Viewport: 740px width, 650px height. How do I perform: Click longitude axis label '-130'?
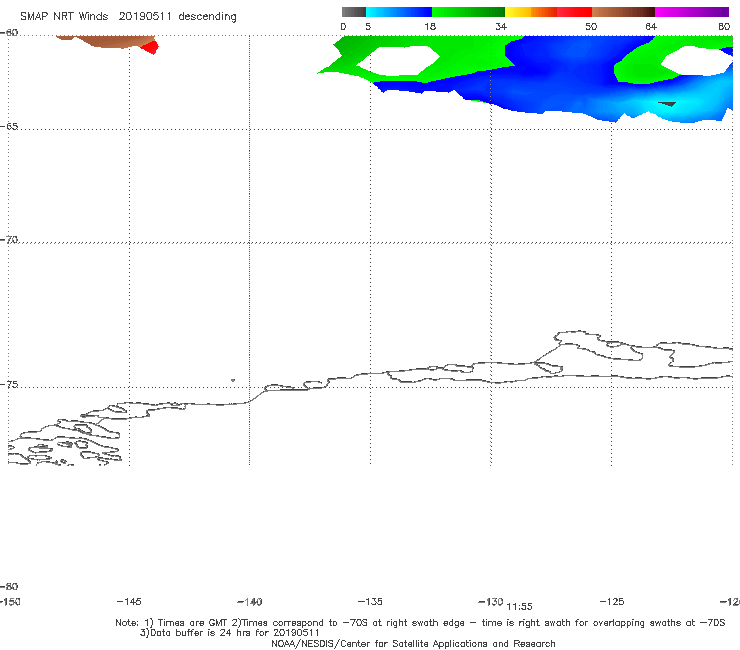pos(491,601)
